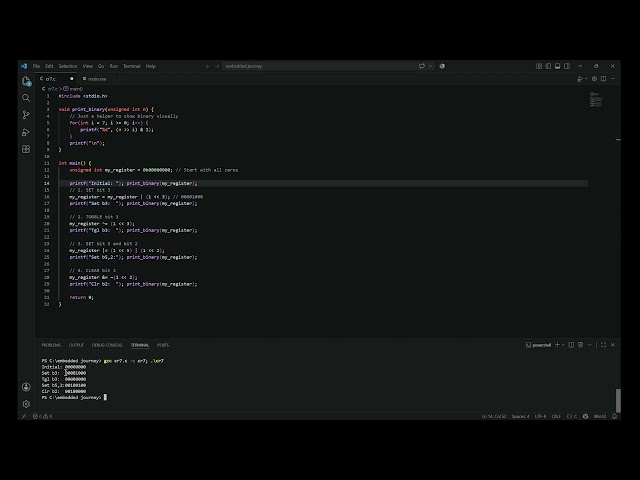Split the editor to the right

[603, 79]
